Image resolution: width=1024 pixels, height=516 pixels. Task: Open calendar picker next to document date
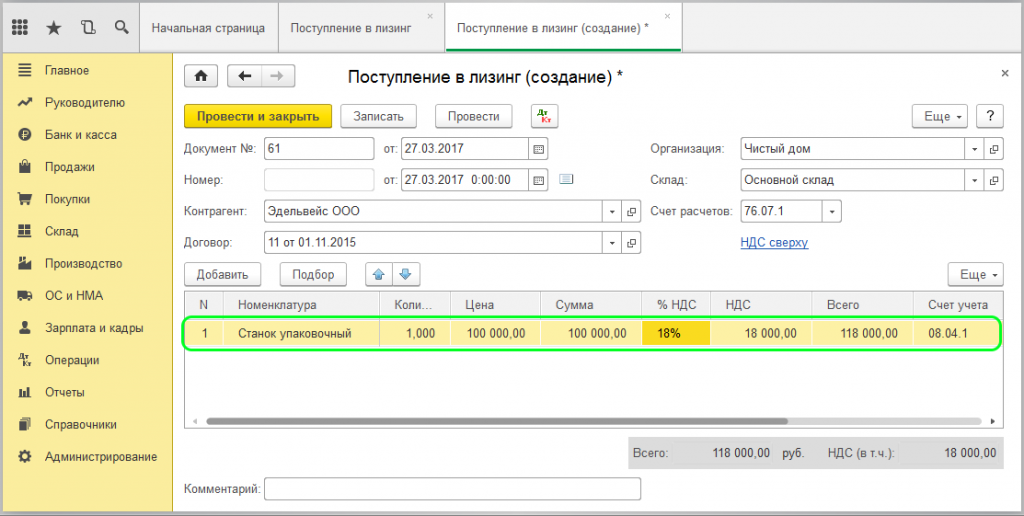(x=539, y=149)
